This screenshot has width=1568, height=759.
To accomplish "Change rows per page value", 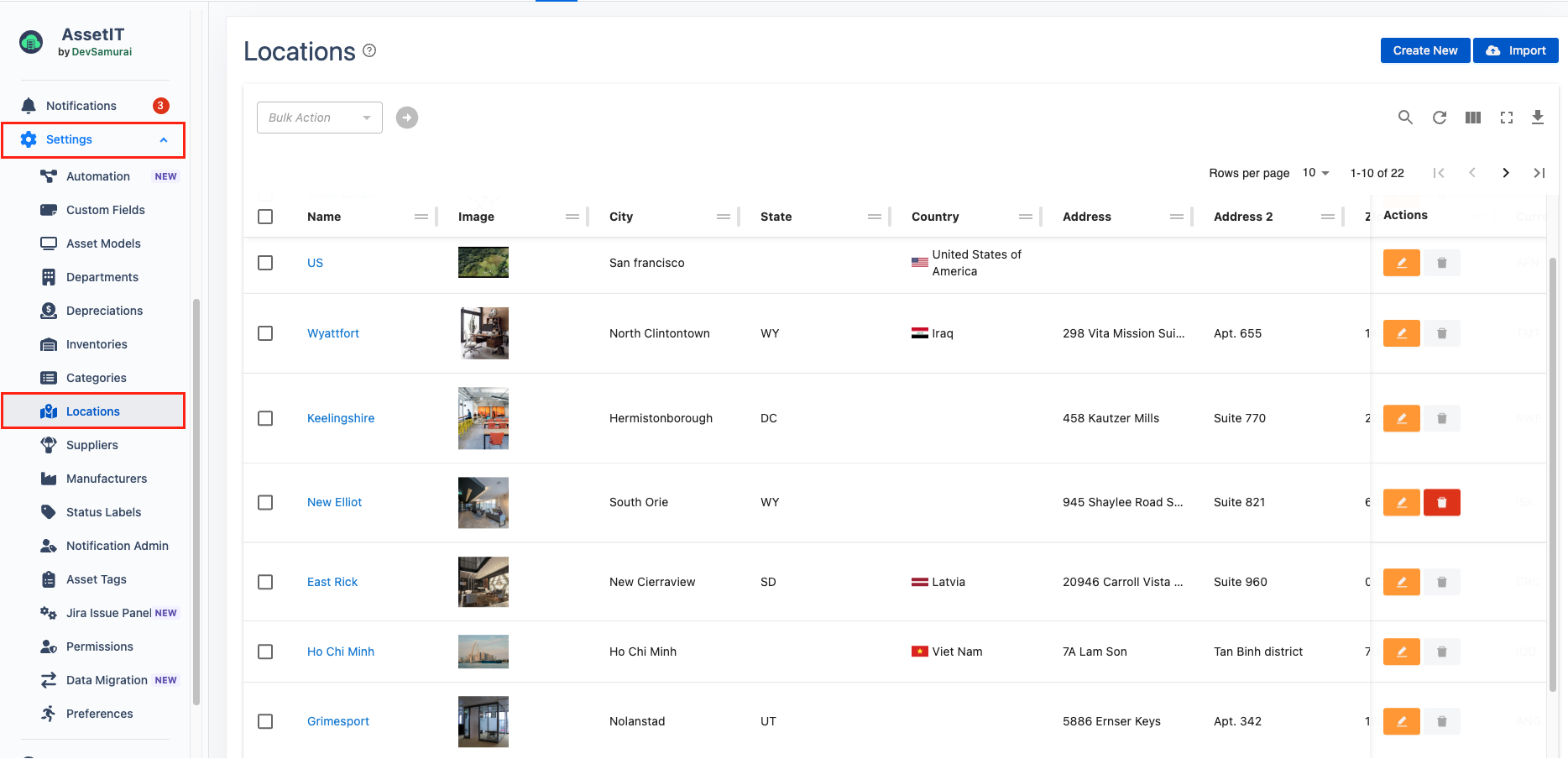I will click(x=1315, y=173).
